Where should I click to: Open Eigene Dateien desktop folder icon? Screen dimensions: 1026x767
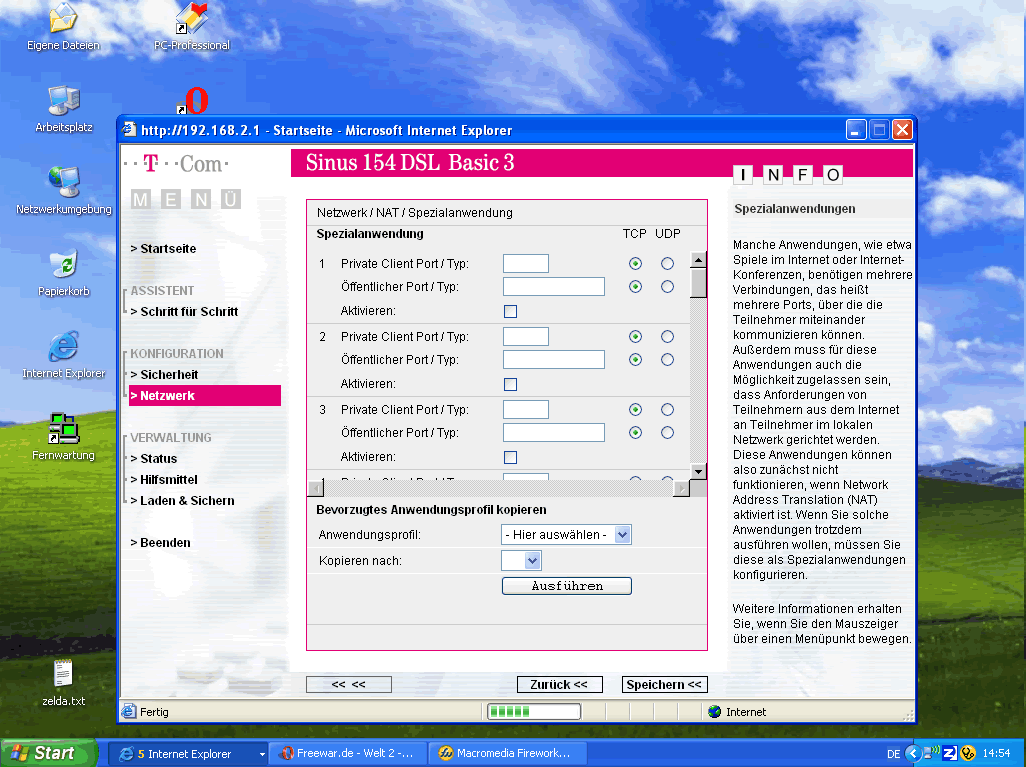point(63,18)
